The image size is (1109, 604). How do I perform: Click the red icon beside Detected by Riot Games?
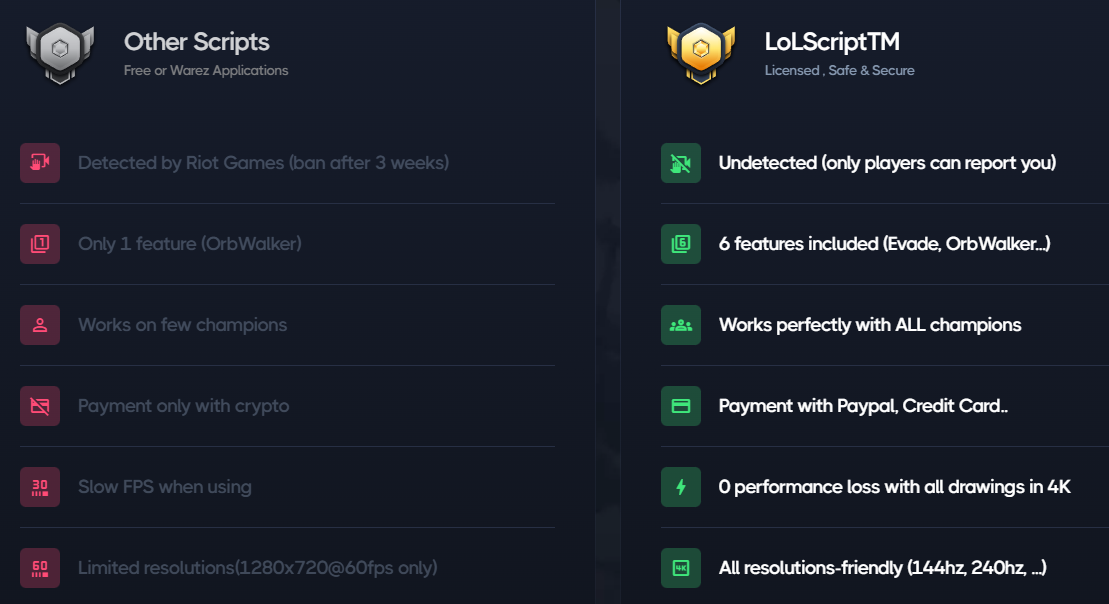click(40, 163)
